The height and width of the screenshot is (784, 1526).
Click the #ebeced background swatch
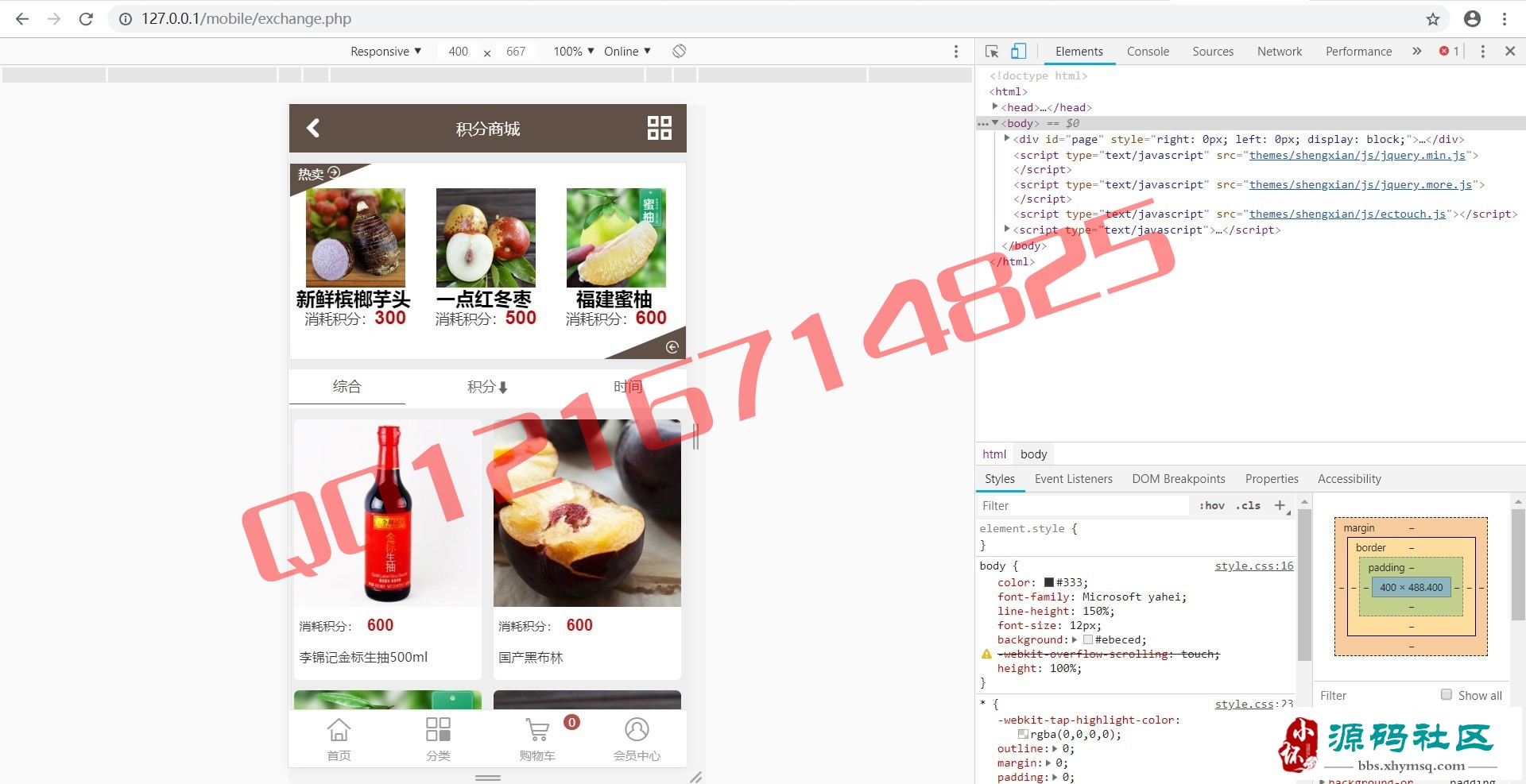[x=1087, y=639]
